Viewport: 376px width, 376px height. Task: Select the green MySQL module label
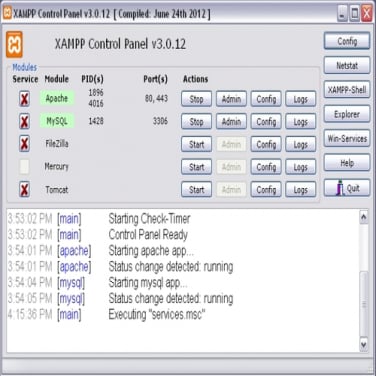(x=57, y=121)
